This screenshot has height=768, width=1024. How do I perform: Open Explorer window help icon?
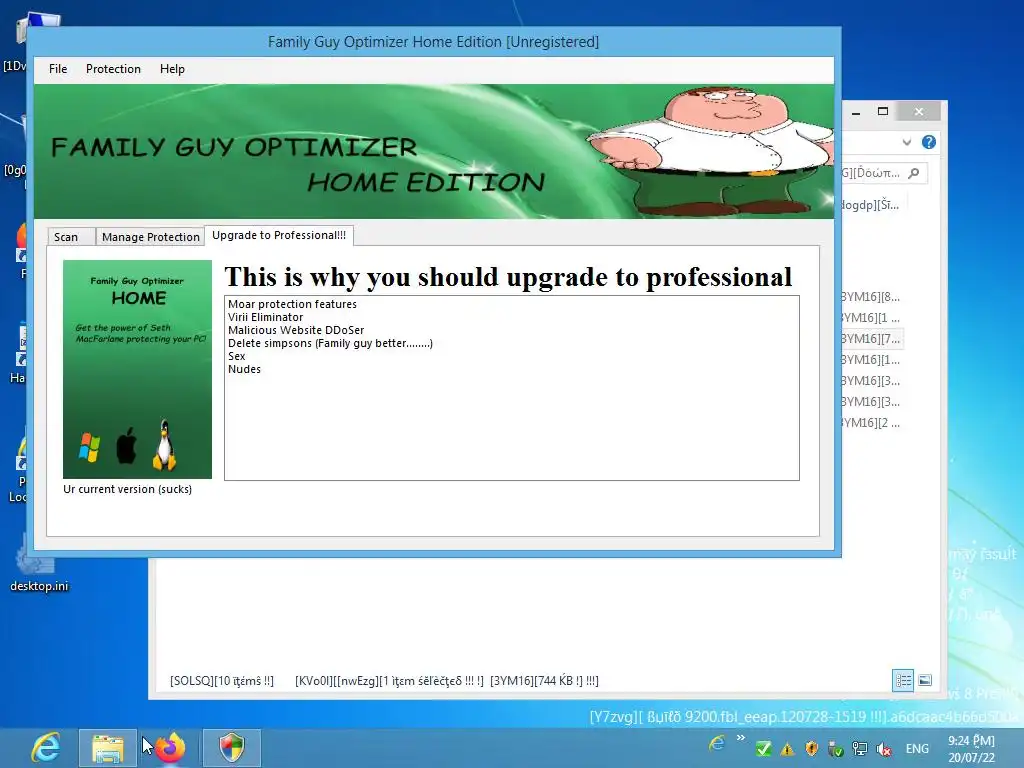click(x=929, y=142)
